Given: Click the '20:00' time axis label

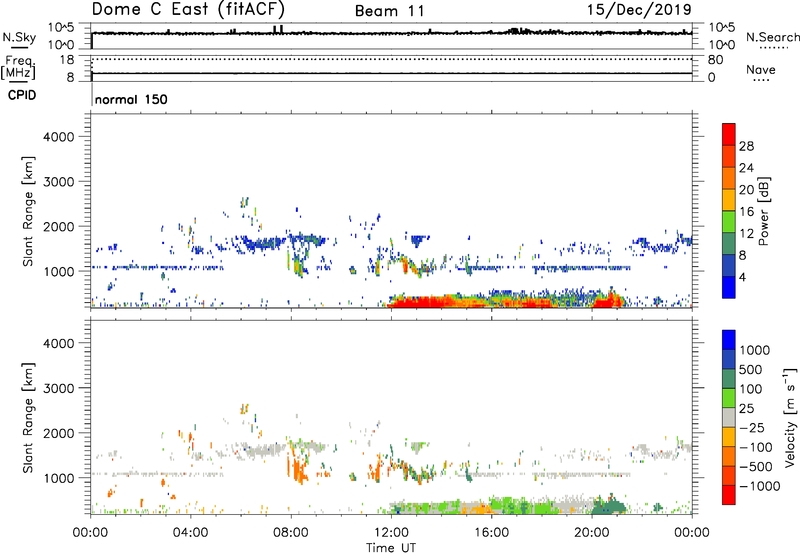Looking at the screenshot, I should (591, 533).
